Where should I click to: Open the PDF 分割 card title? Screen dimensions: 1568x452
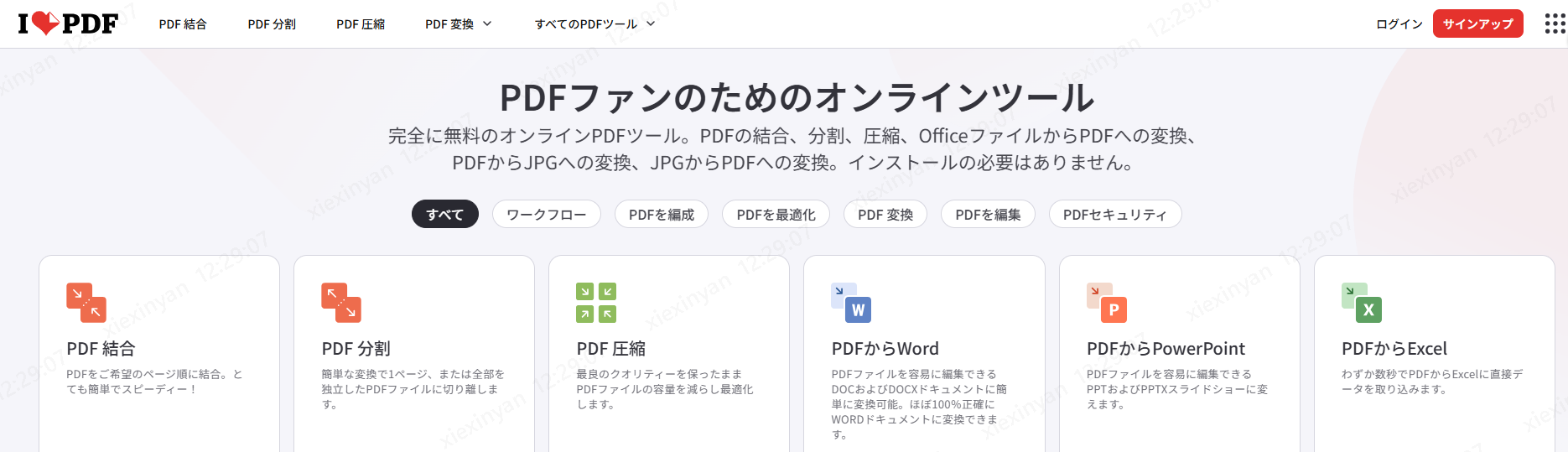coord(356,349)
